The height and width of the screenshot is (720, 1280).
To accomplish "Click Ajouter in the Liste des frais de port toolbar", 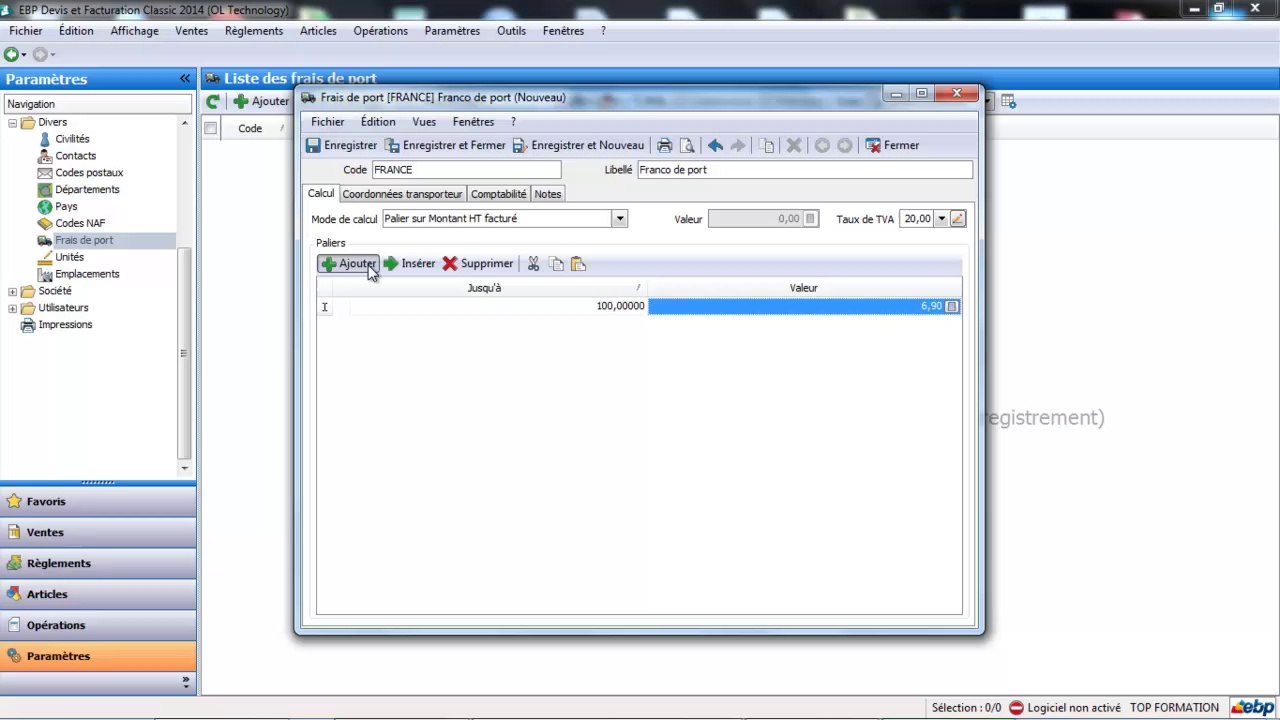I will 261,101.
